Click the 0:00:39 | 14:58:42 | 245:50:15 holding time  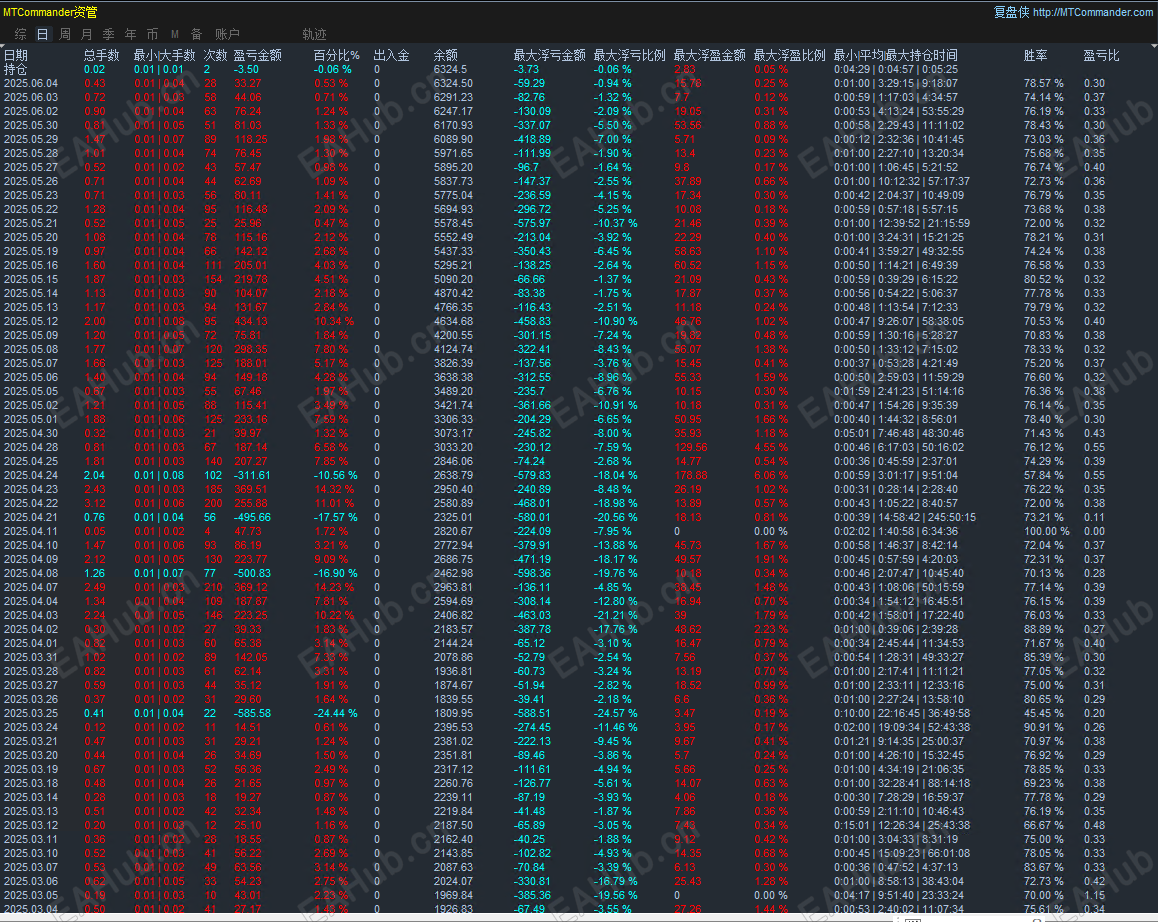[x=905, y=517]
